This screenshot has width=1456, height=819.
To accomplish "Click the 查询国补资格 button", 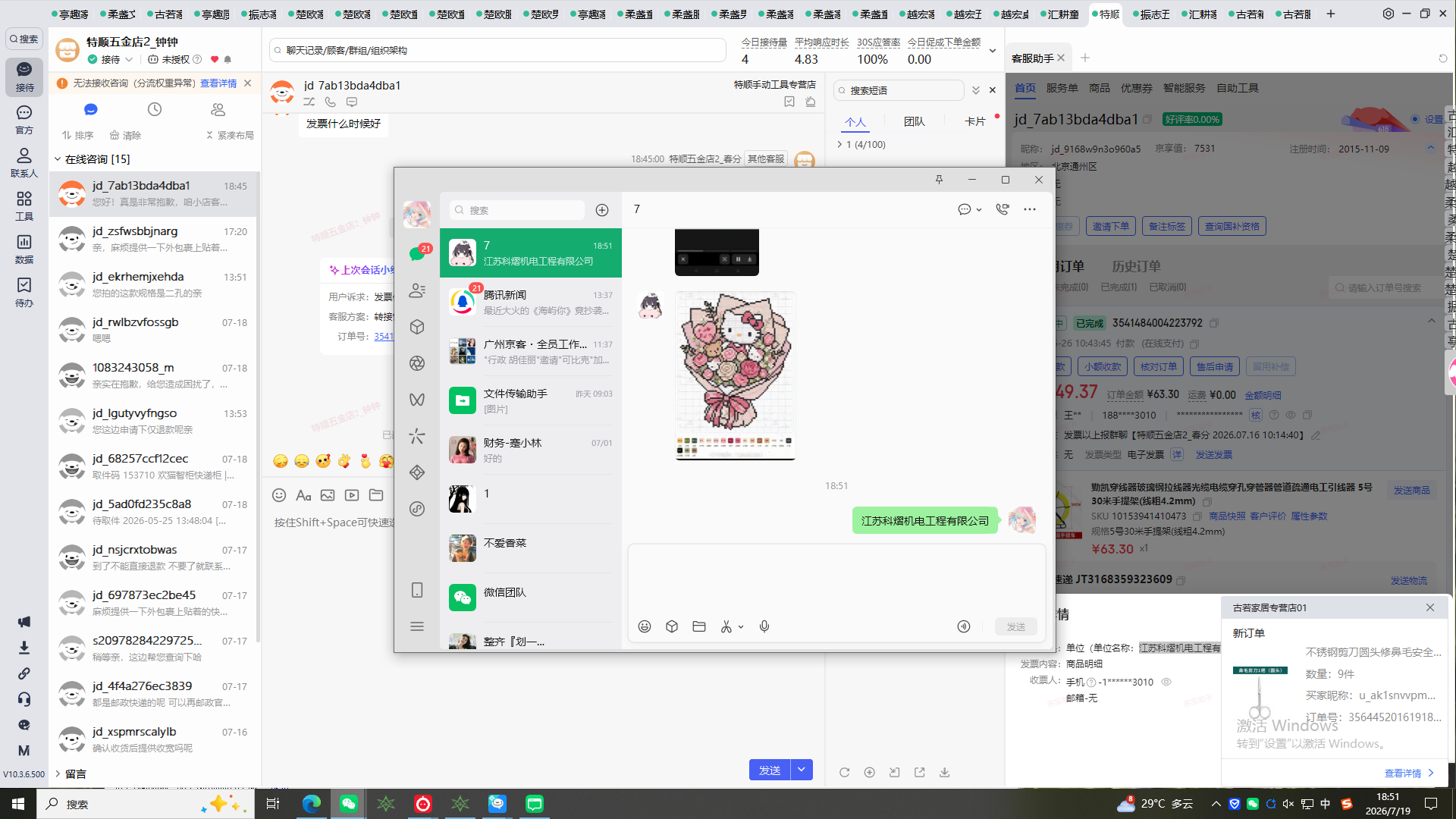I will coord(1232,226).
